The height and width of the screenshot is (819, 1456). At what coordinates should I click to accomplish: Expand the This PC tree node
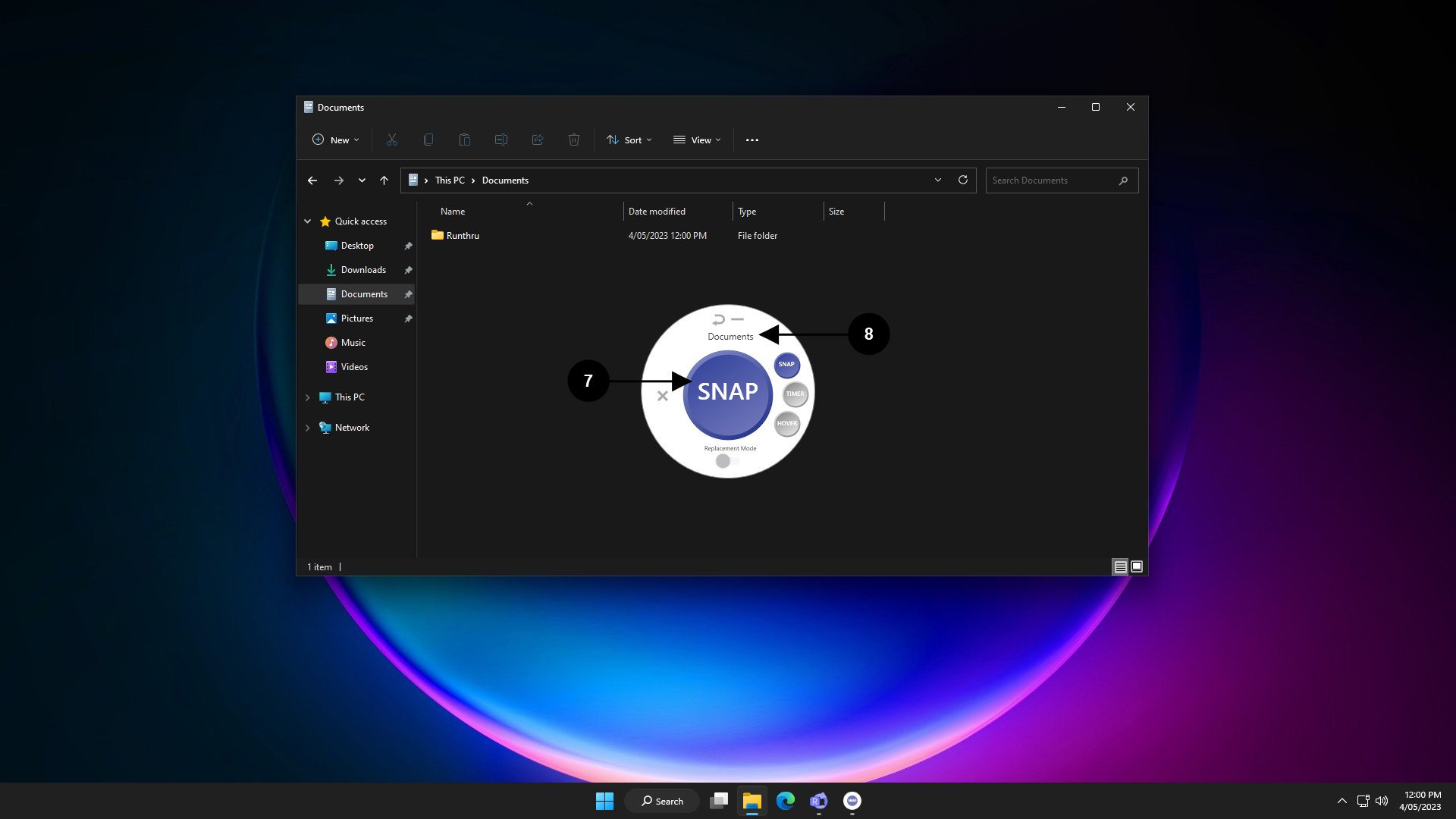tap(307, 397)
